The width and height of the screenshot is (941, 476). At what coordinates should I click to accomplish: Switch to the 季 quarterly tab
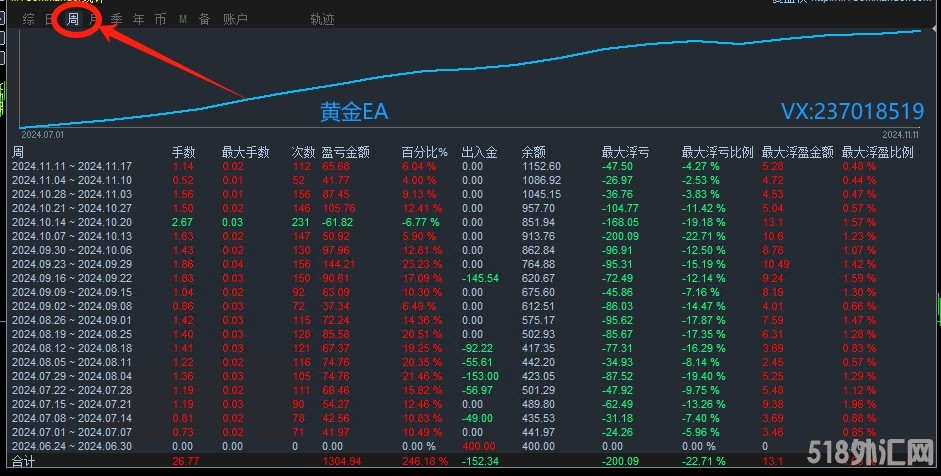tap(116, 19)
